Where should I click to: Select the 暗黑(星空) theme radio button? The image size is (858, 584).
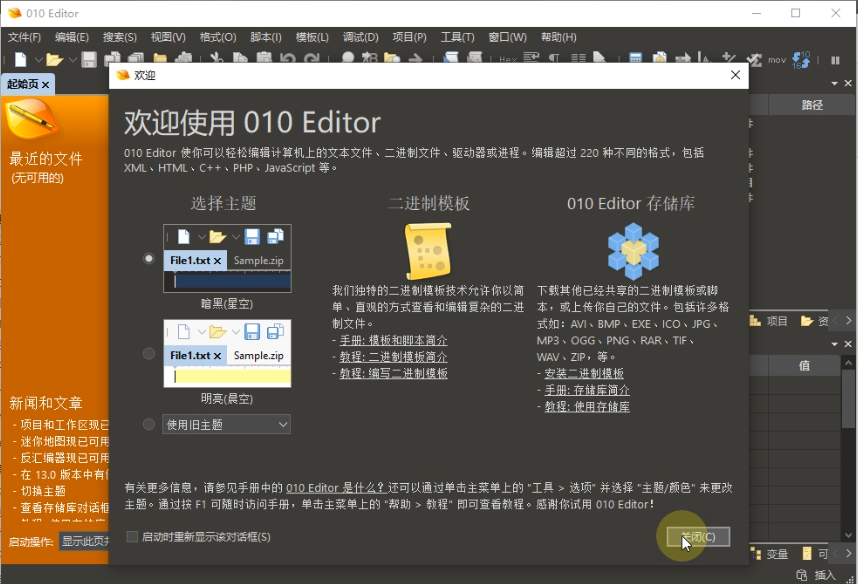pos(148,258)
